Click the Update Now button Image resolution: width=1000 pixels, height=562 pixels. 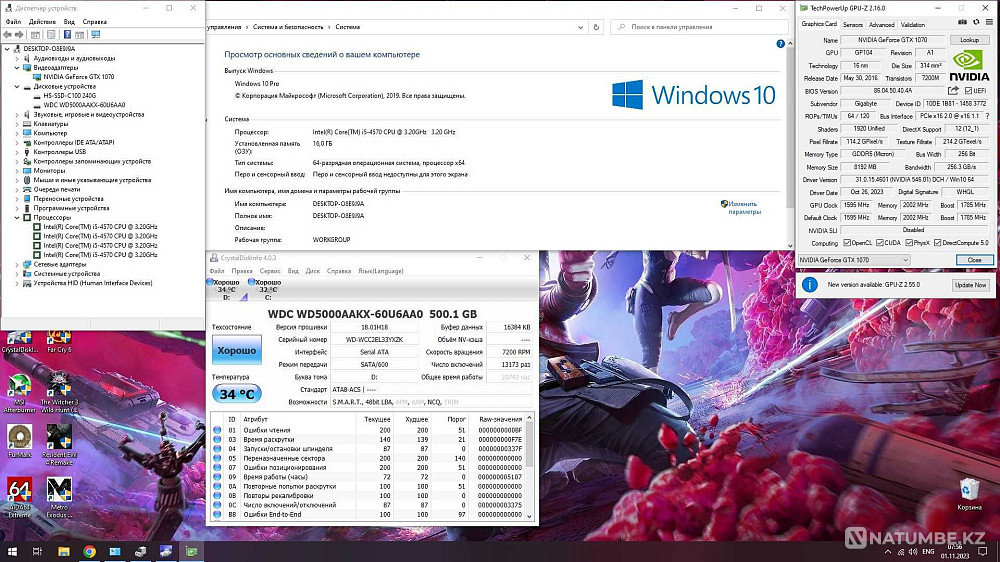click(x=971, y=285)
